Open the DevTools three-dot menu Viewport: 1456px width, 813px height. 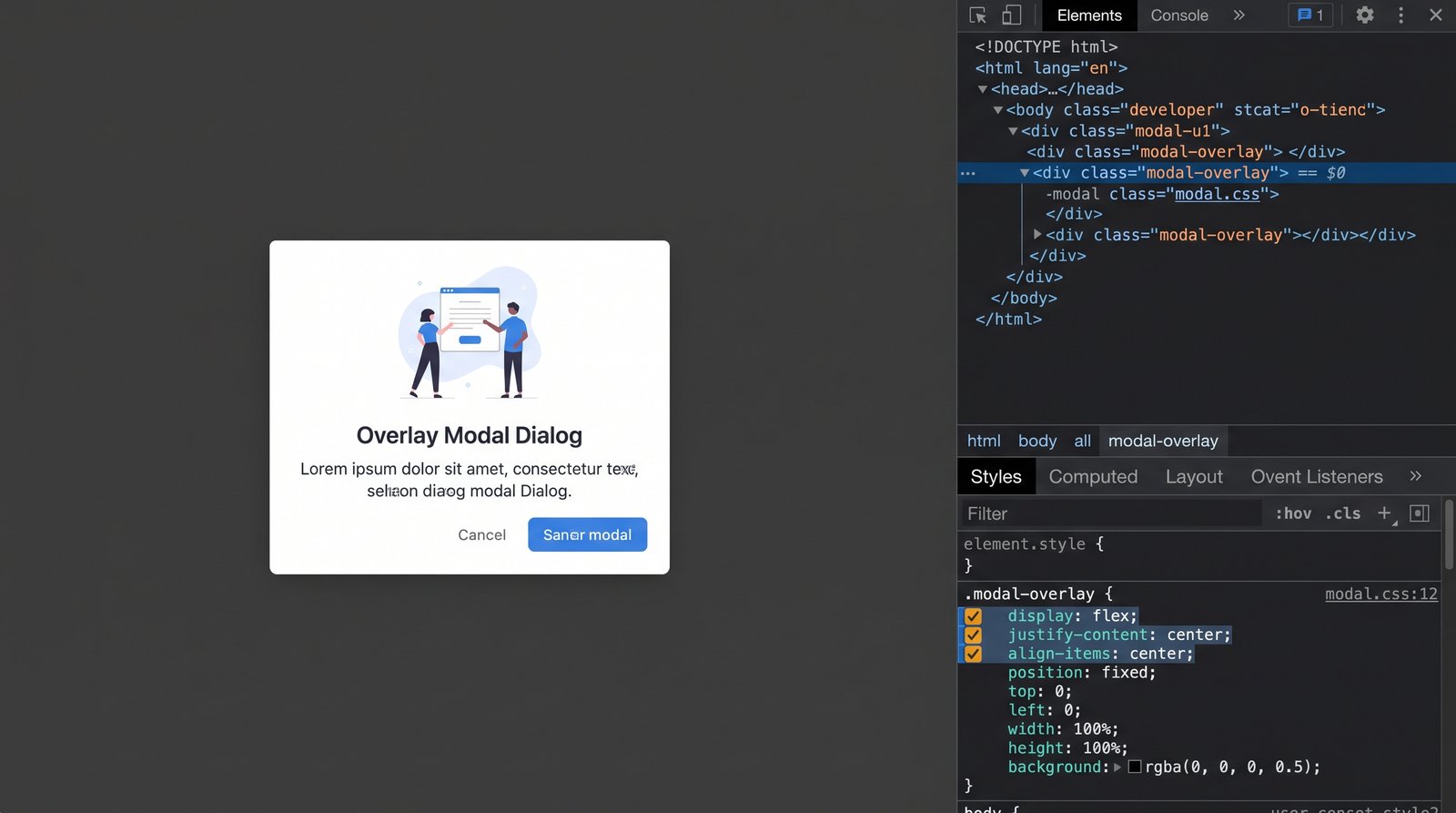(1400, 15)
